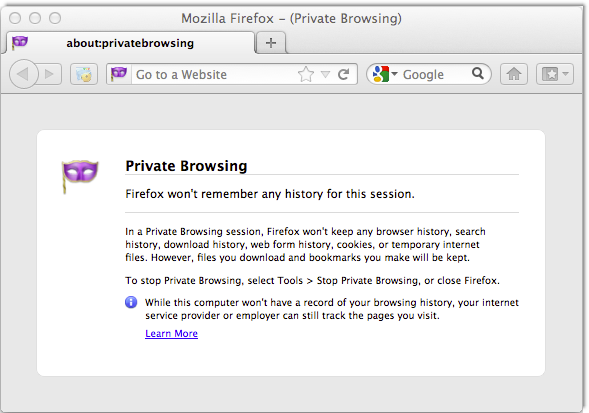Click the Go to a Website field
Screen dimensions: 589x413
(x=214, y=74)
